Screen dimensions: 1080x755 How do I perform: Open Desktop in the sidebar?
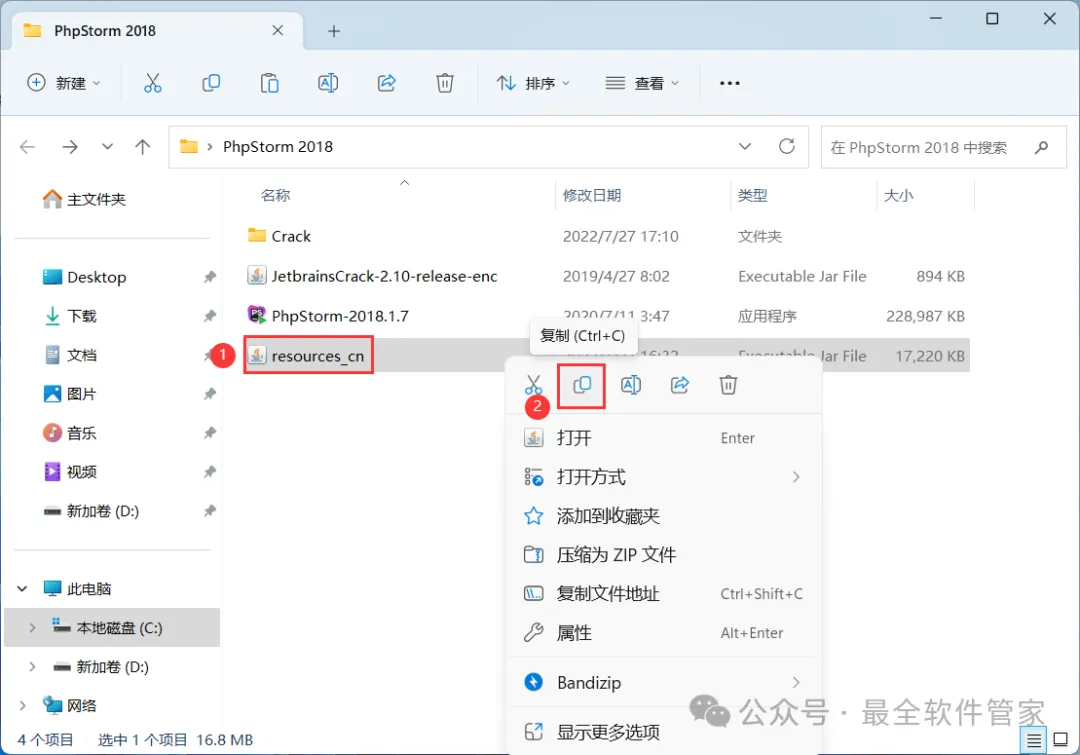pyautogui.click(x=84, y=277)
